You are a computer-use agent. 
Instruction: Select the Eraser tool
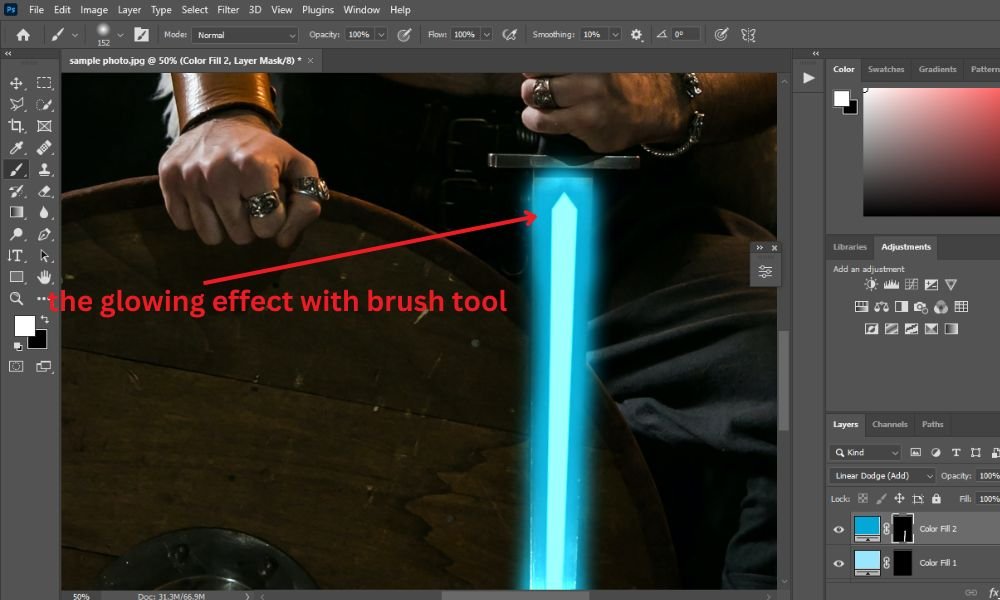[44, 191]
